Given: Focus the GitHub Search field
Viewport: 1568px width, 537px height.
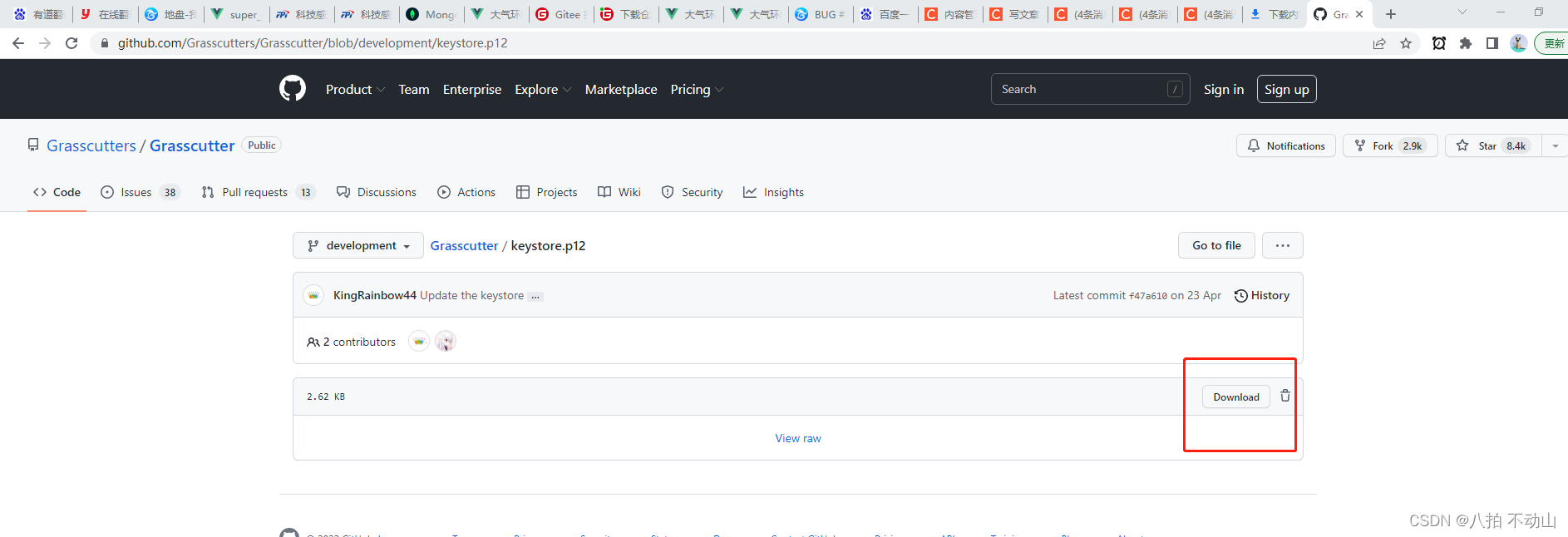Looking at the screenshot, I should click(x=1090, y=89).
